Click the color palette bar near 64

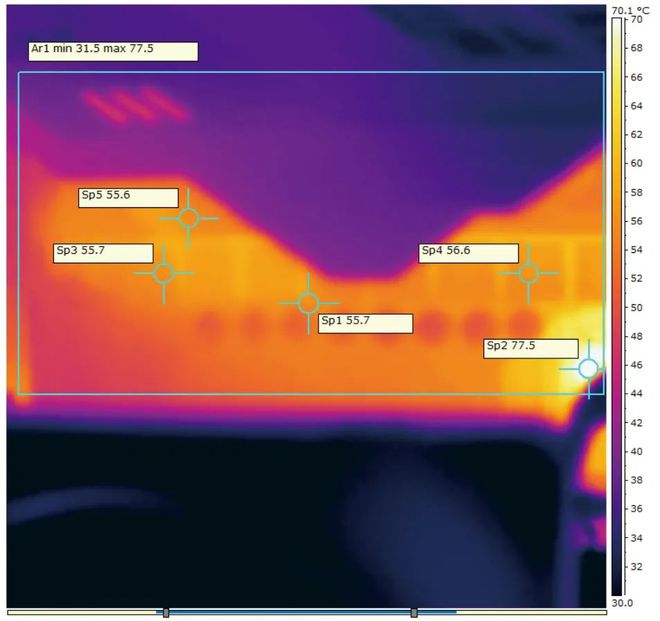617,106
